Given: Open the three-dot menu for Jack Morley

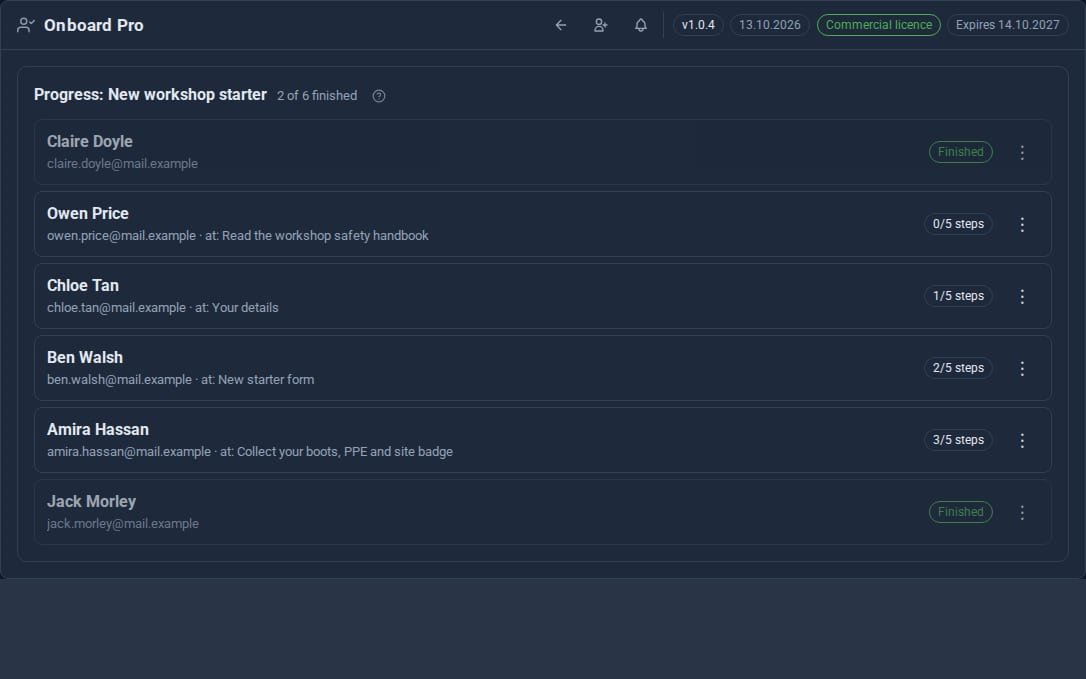Looking at the screenshot, I should [x=1022, y=513].
